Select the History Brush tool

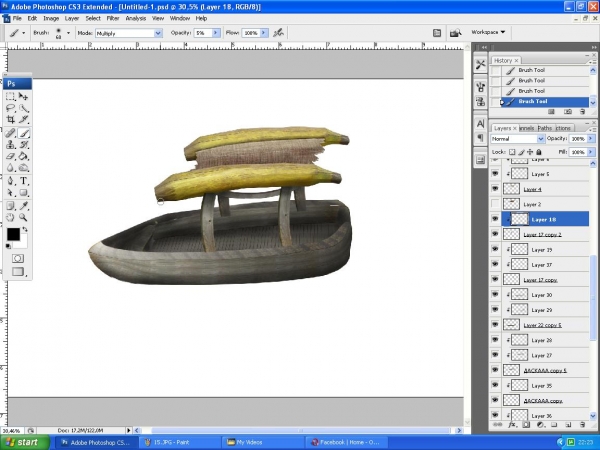click(x=23, y=145)
